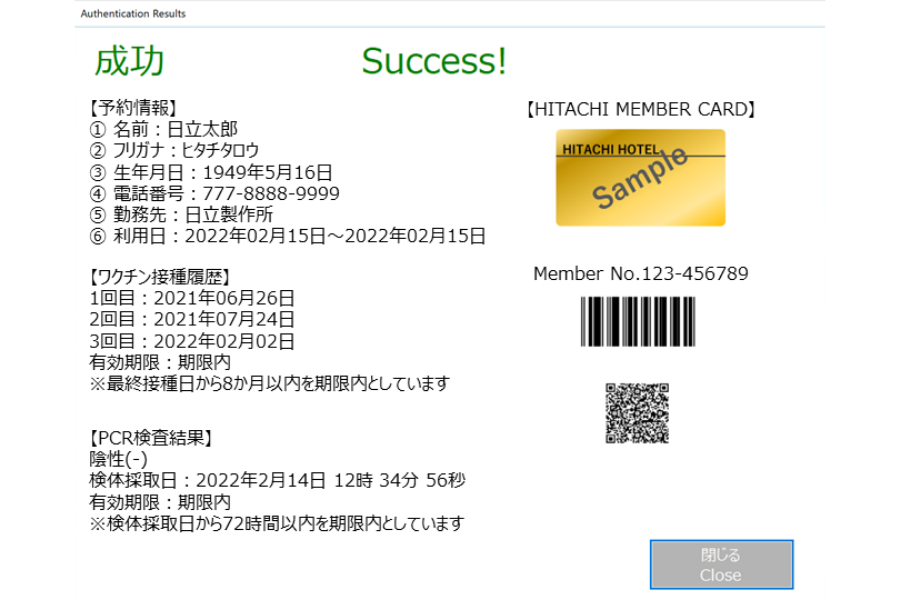Click the PCR 有効期限：期限内 line below 検体採取日
This screenshot has height=600, width=900.
click(160, 502)
